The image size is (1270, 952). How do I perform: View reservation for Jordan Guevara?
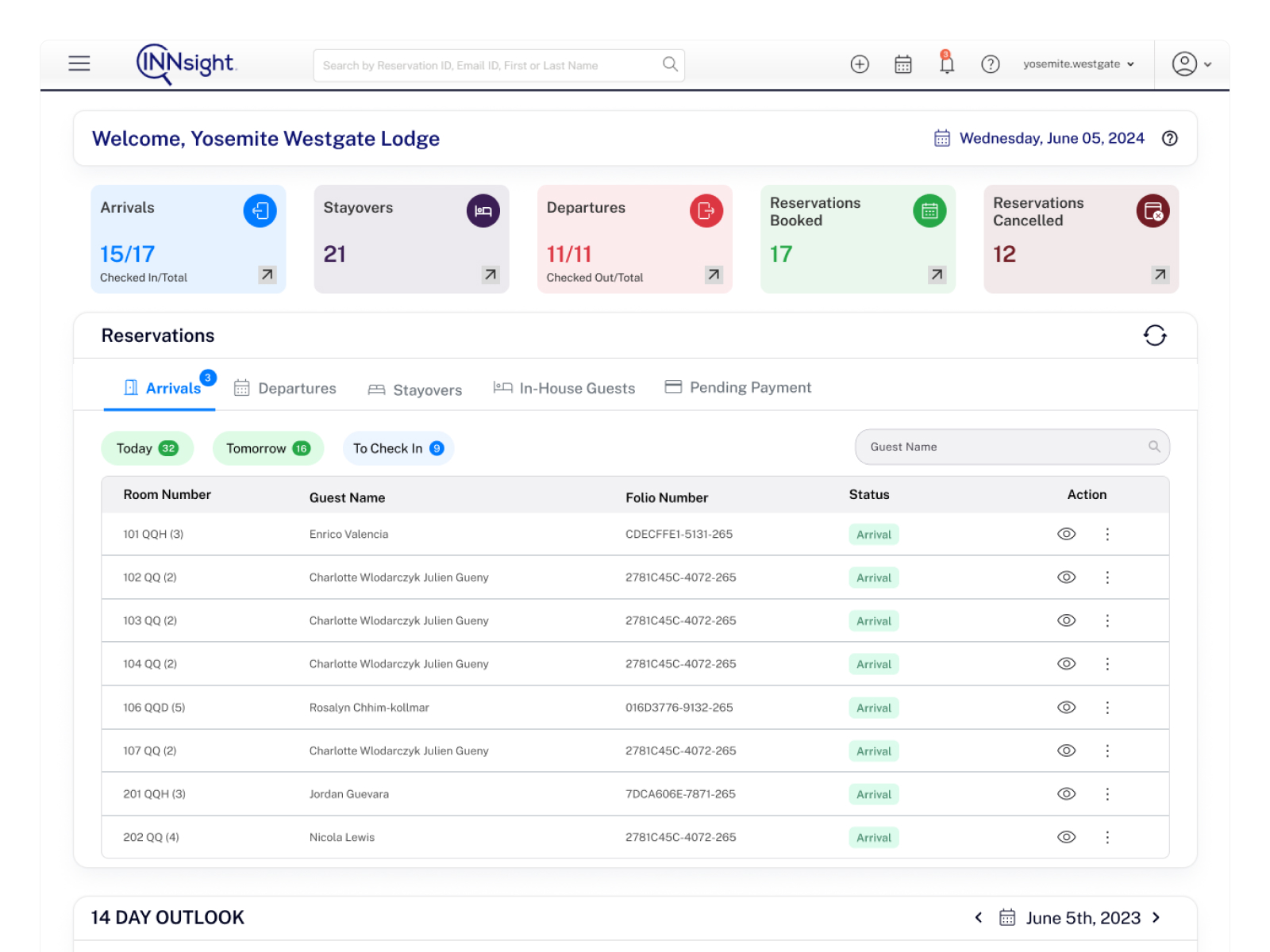[x=1067, y=794]
